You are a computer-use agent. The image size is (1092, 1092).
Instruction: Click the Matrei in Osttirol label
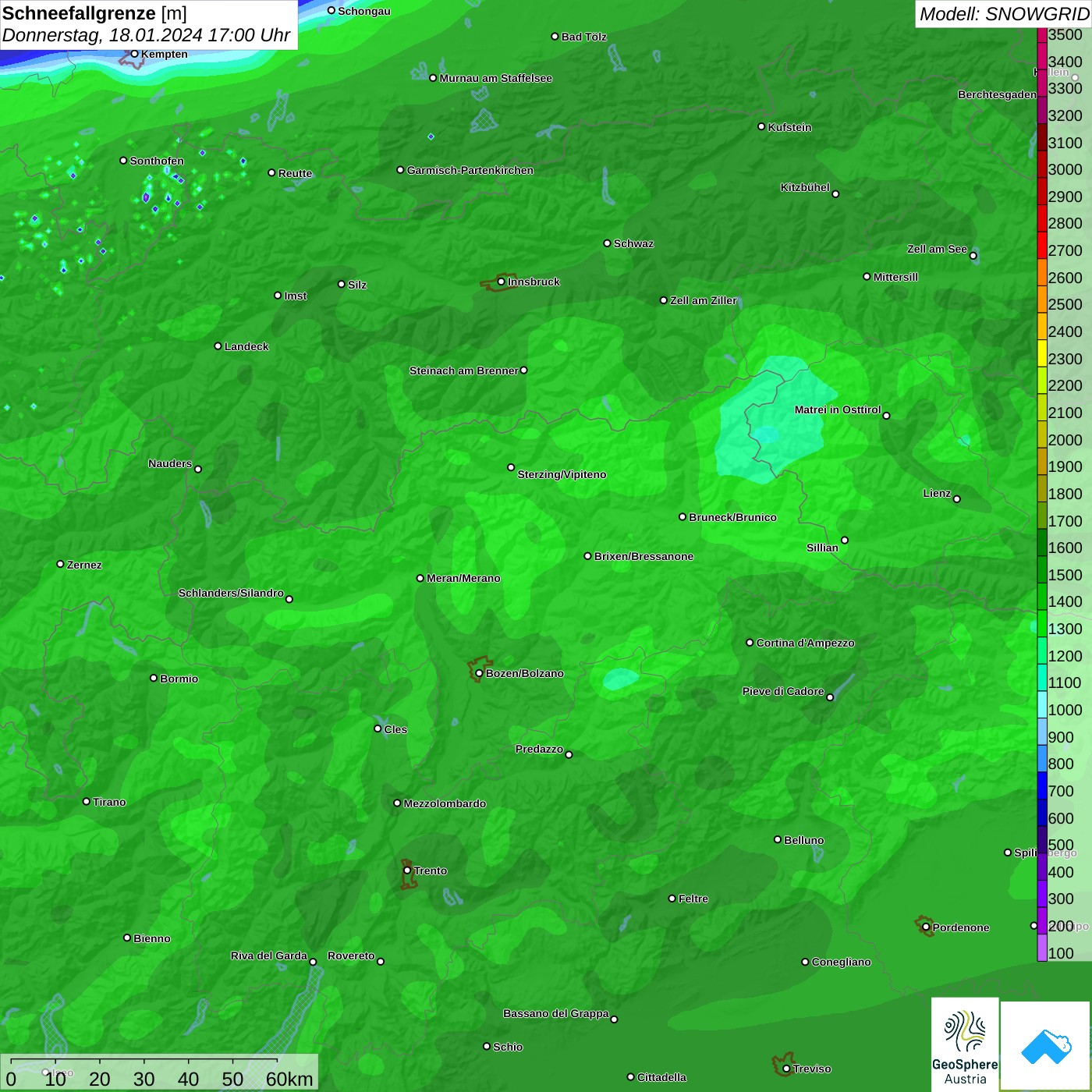[x=838, y=409]
